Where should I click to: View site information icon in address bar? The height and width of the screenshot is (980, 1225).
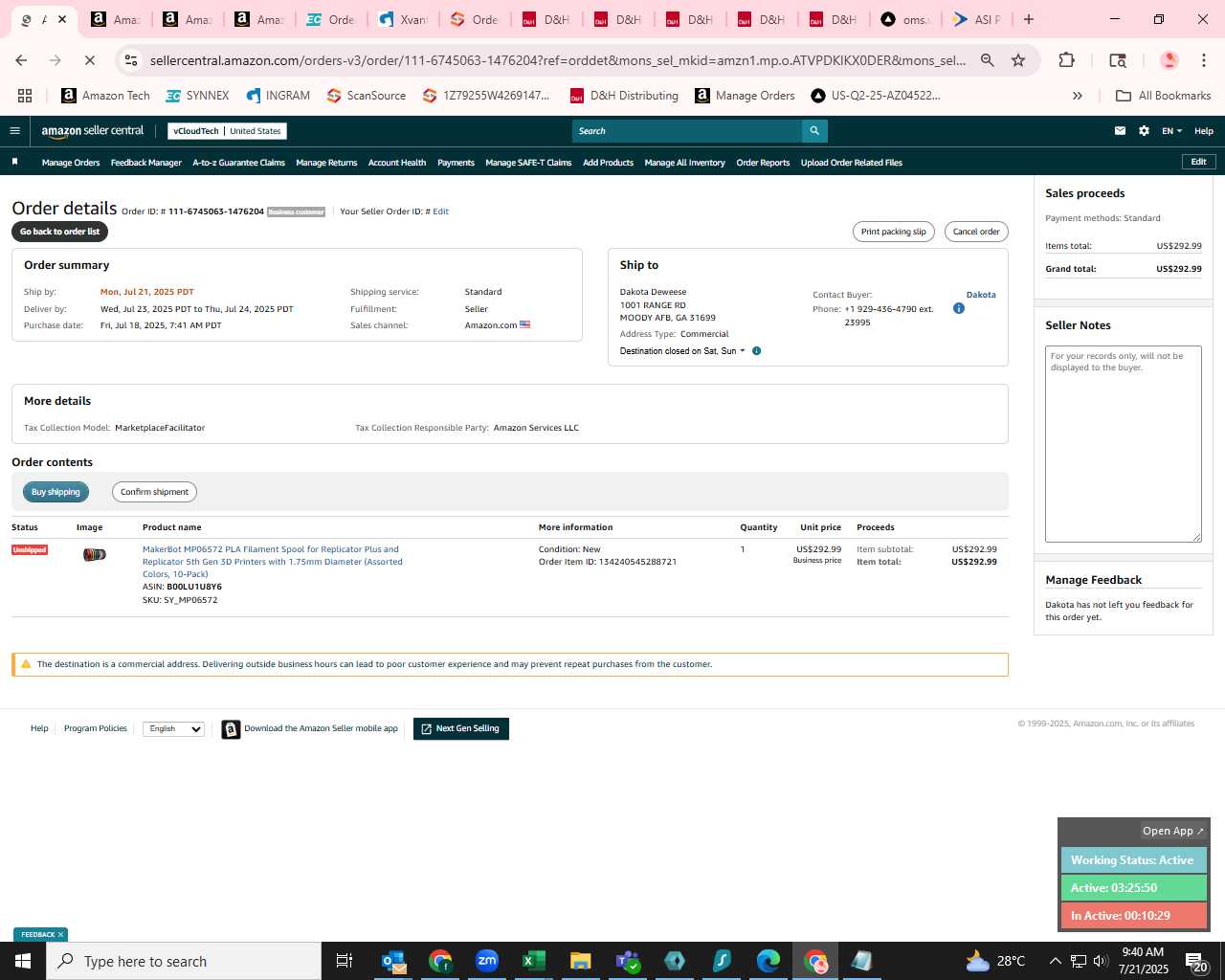pos(132,60)
